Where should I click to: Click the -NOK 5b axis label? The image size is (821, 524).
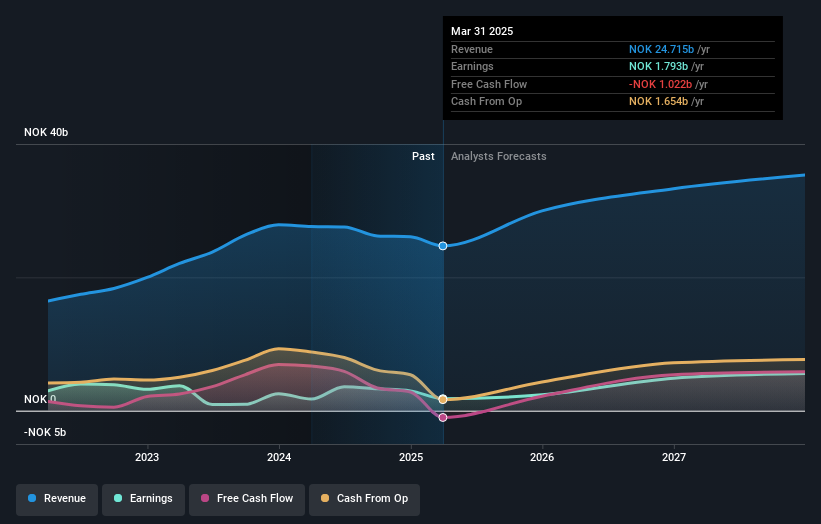45,432
